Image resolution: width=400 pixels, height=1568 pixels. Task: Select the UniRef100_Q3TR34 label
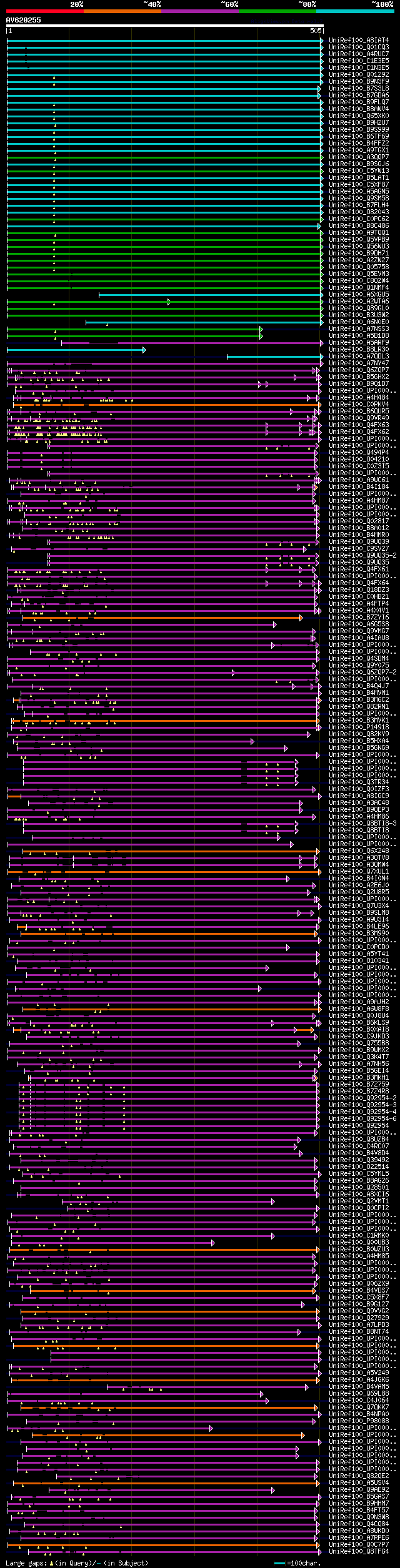[x=359, y=782]
